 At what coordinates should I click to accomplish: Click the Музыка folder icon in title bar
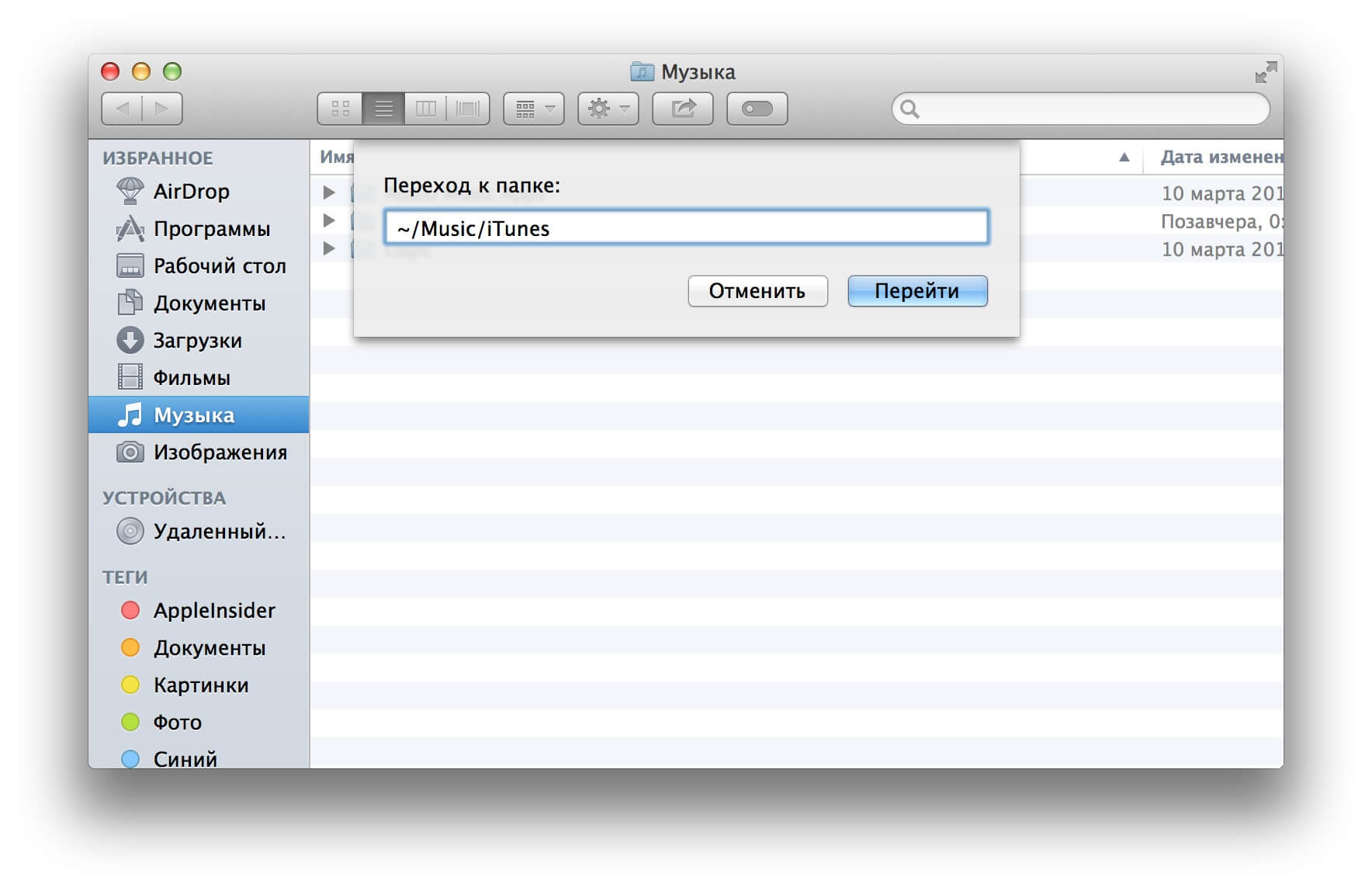pos(642,72)
